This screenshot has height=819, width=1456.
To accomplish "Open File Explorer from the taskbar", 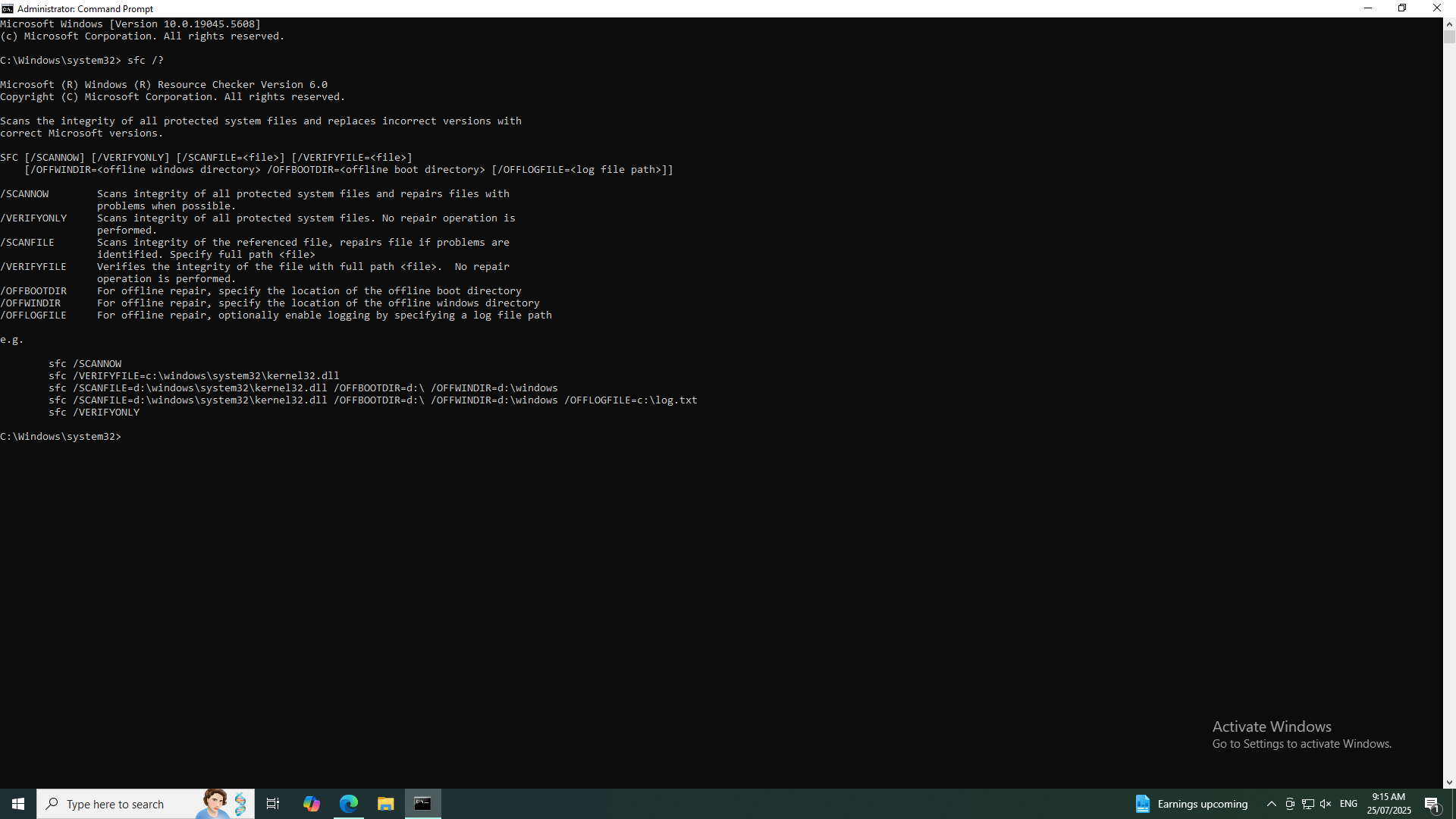I will [386, 804].
